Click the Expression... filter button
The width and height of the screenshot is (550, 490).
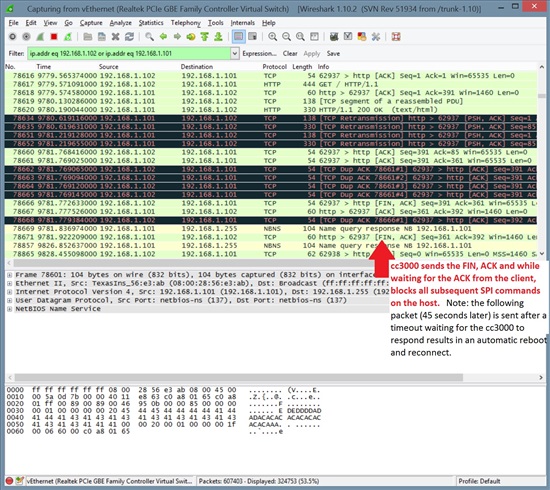259,54
